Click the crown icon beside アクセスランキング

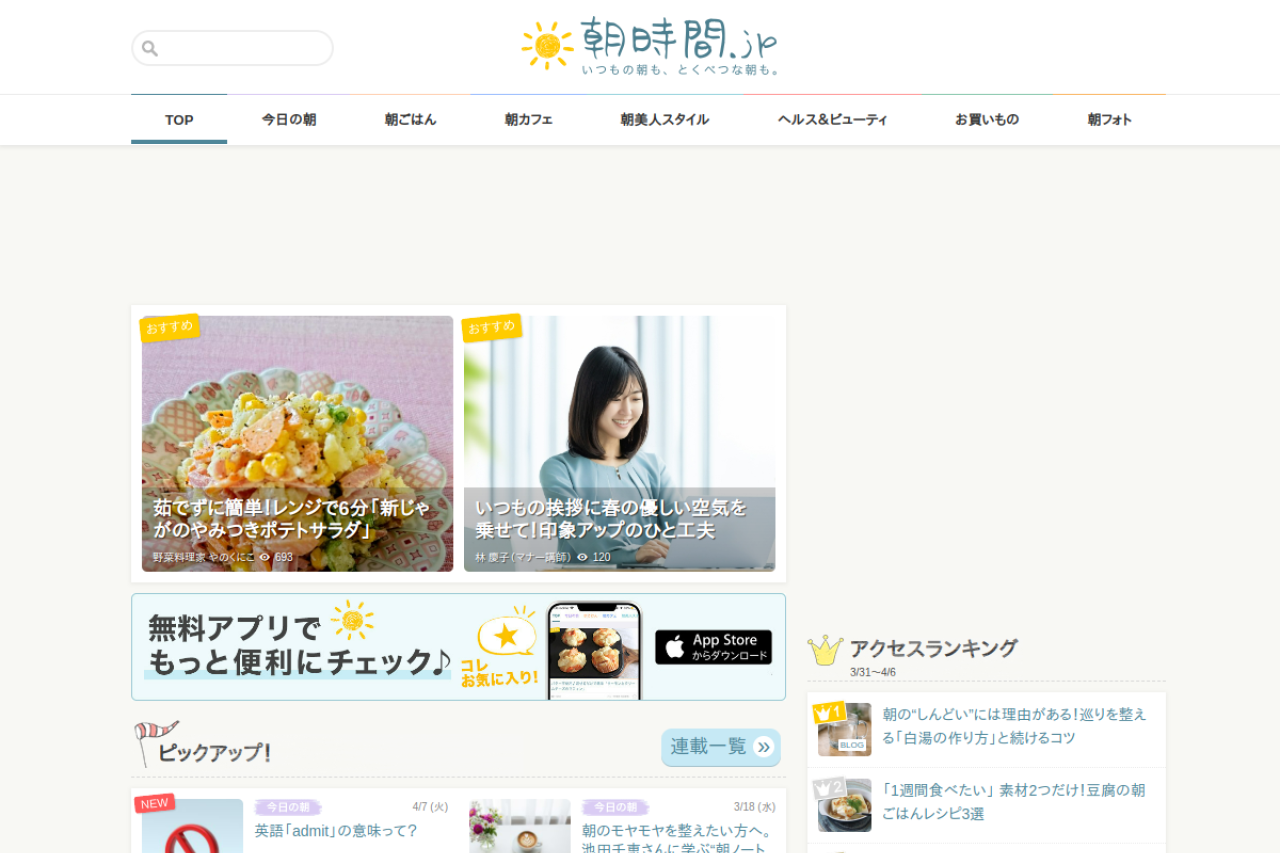pos(825,650)
